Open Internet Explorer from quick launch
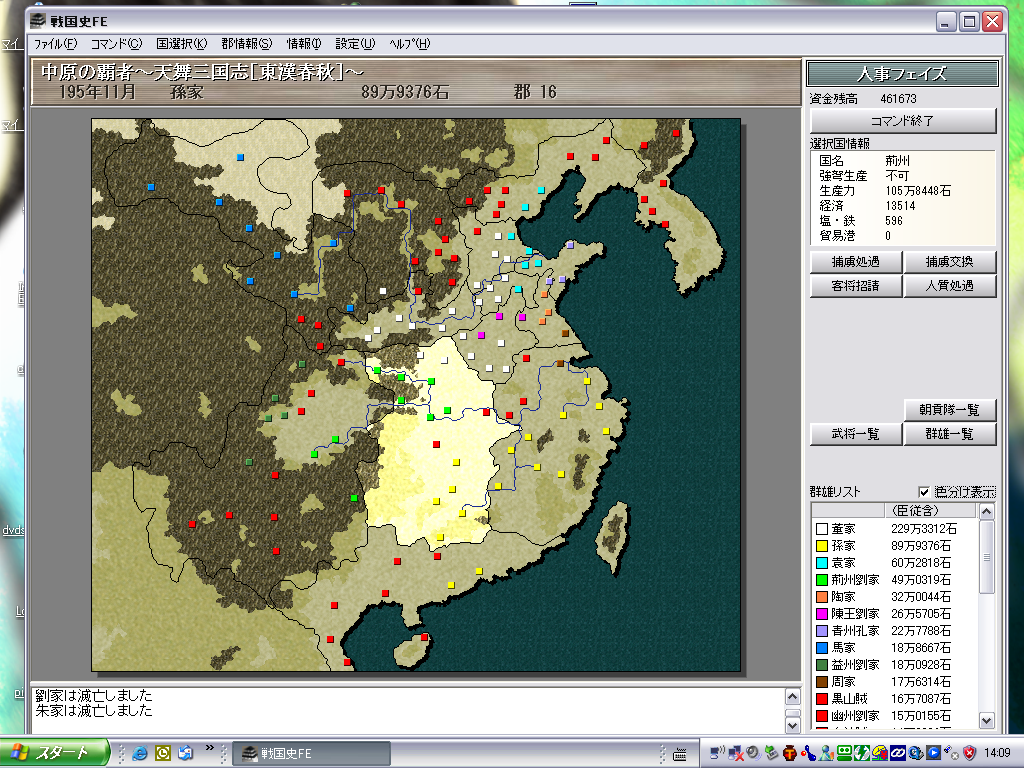Screen dimensions: 1024x768 pos(139,753)
